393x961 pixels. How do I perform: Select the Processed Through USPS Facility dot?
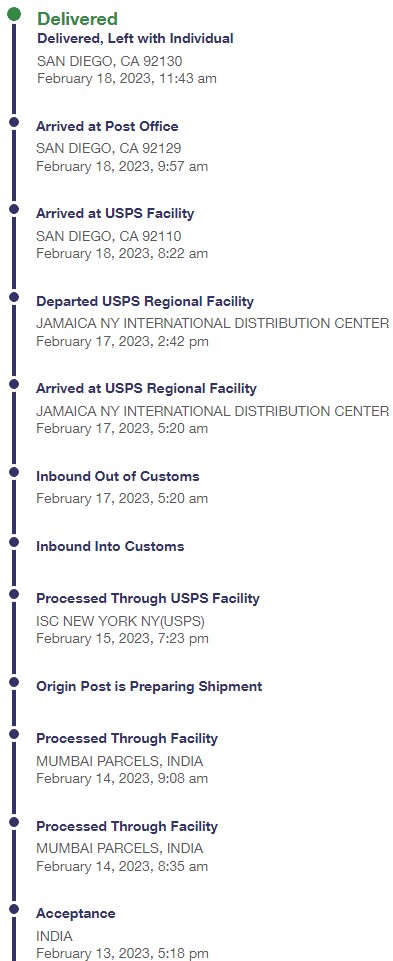[x=14, y=594]
